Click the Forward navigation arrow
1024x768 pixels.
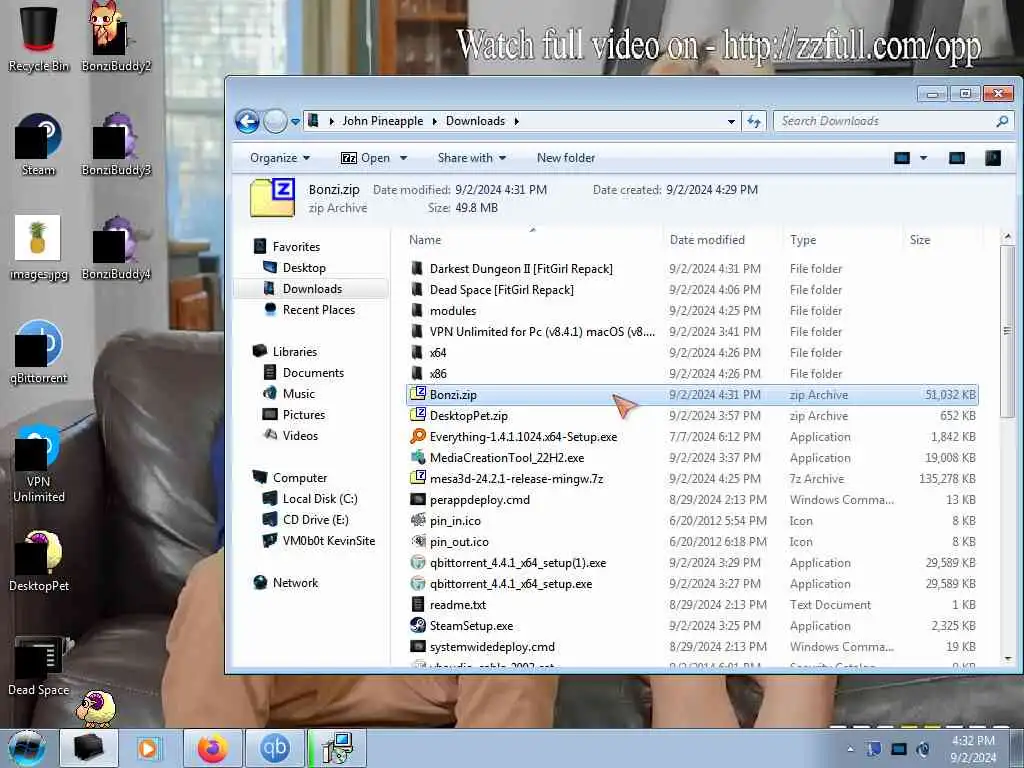(275, 121)
